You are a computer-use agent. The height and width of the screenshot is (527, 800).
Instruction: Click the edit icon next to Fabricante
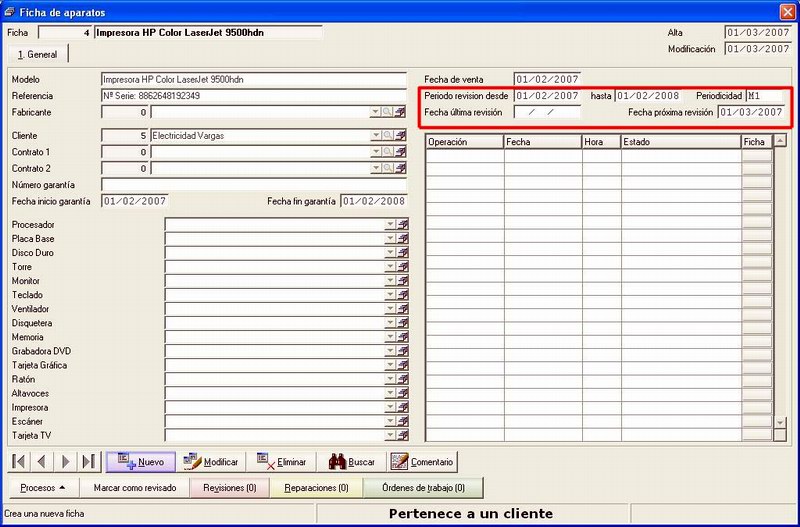point(401,112)
